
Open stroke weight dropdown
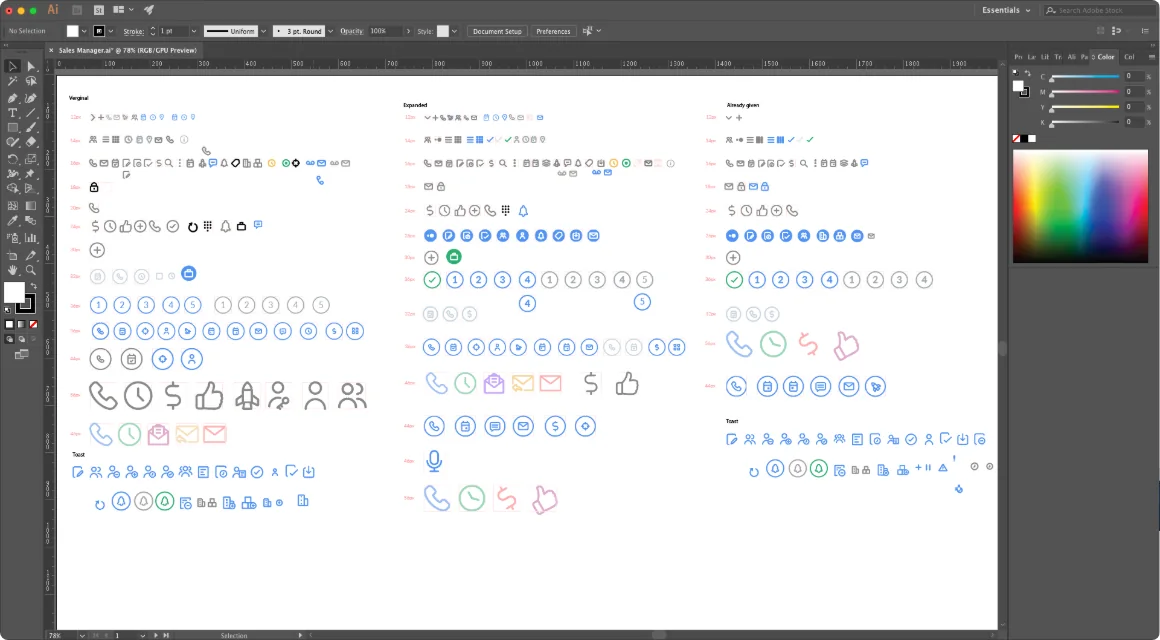pyautogui.click(x=194, y=31)
